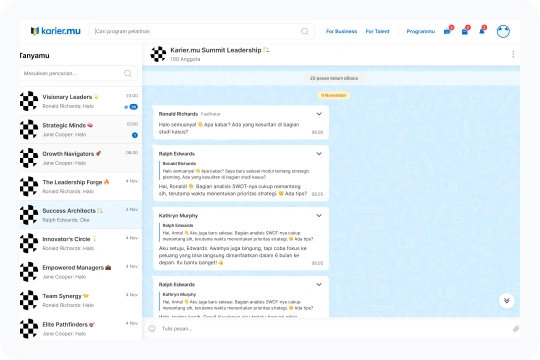This screenshot has width=540, height=360.
Task: Jump to latest messages with double-chevron button
Action: tap(506, 300)
